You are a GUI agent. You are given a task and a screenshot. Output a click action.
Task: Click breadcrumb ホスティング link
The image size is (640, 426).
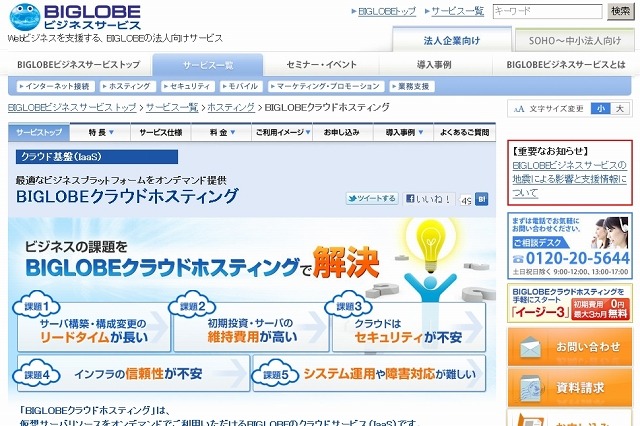(x=231, y=107)
